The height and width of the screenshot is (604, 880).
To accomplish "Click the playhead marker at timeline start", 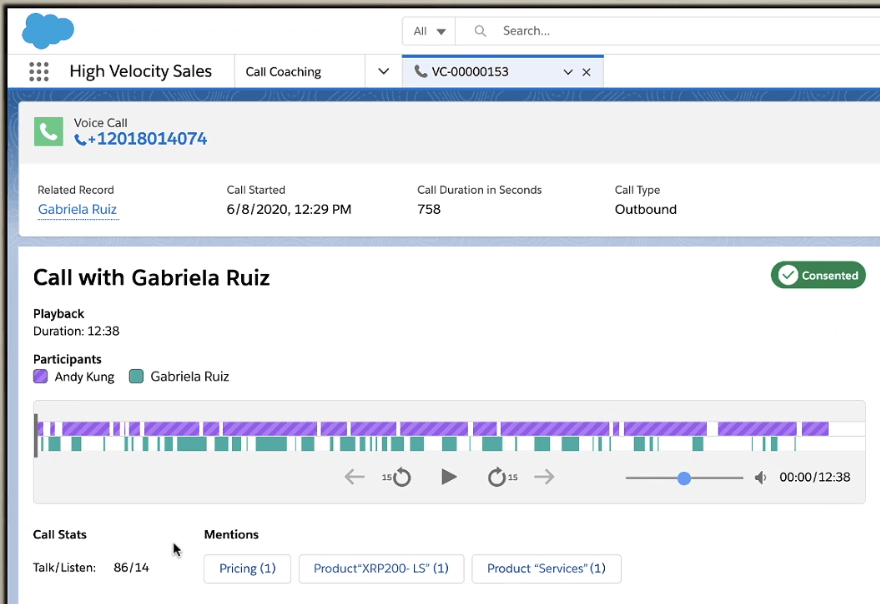I will tap(36, 436).
